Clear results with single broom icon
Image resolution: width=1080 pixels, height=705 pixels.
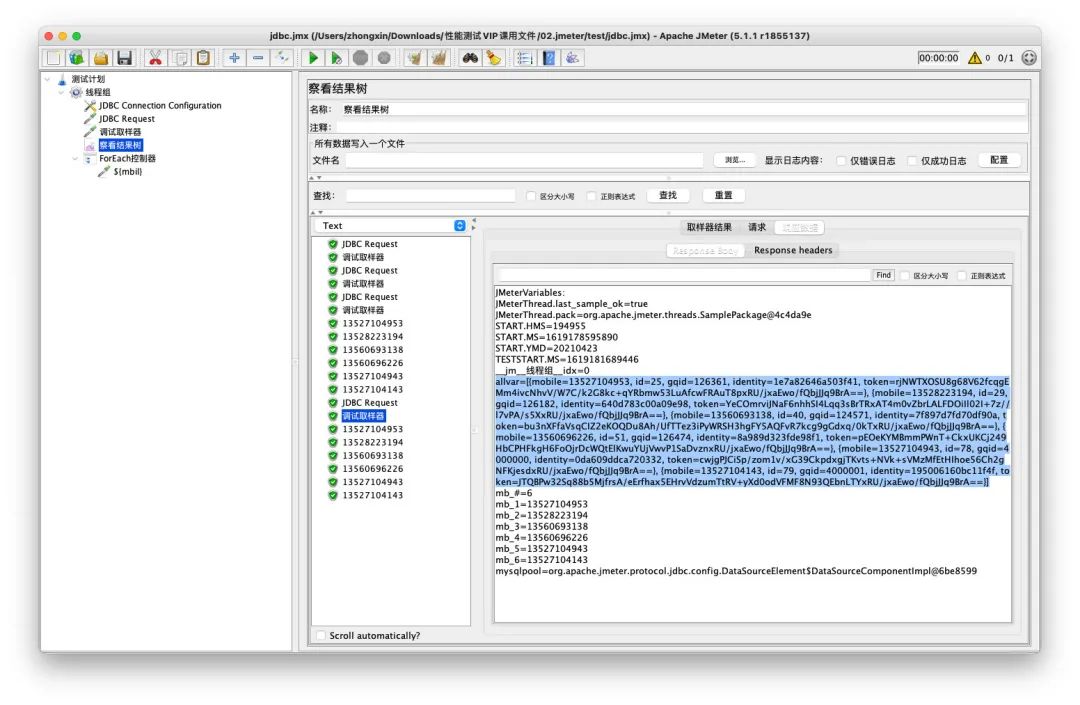pos(415,58)
